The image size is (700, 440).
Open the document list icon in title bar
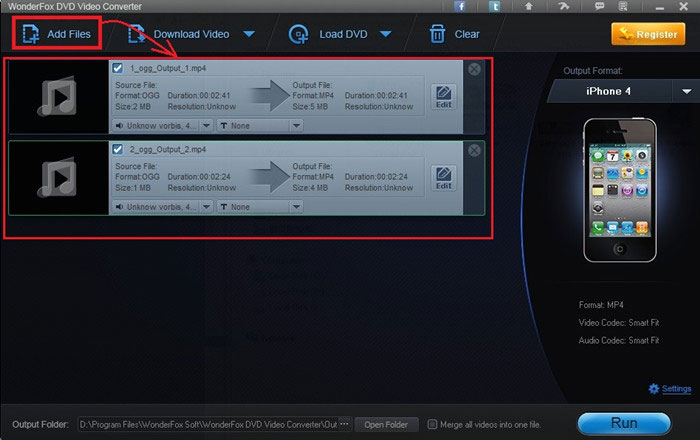(x=623, y=6)
